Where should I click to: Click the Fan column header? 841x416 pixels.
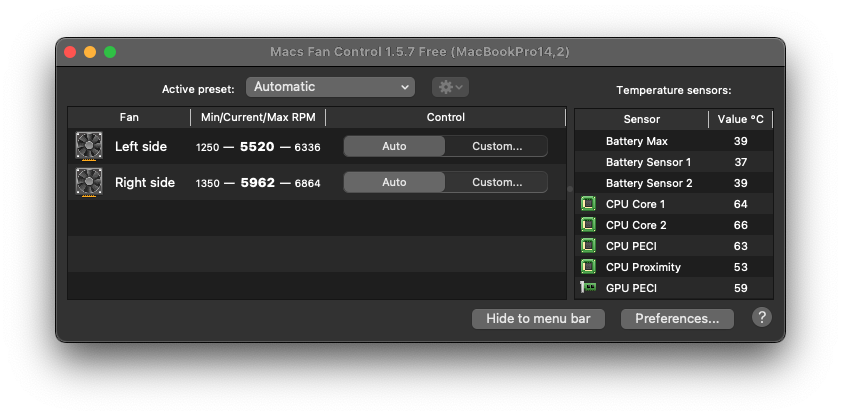tap(129, 117)
